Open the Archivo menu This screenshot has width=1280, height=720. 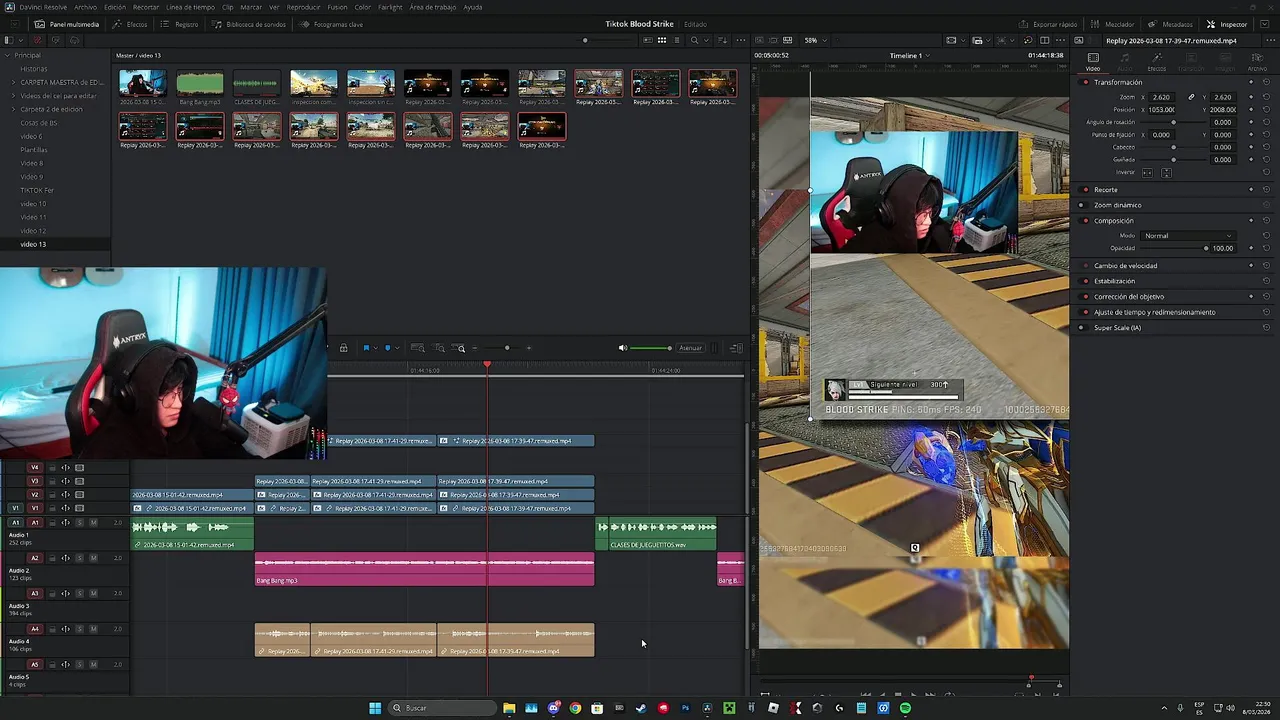click(86, 7)
